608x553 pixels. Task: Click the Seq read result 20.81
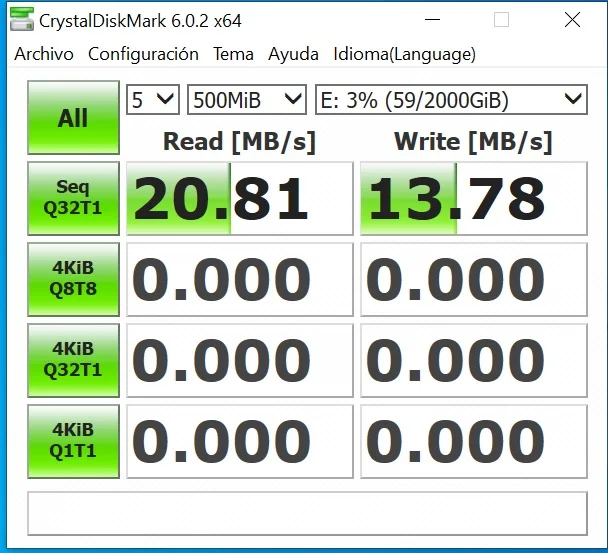pyautogui.click(x=240, y=199)
